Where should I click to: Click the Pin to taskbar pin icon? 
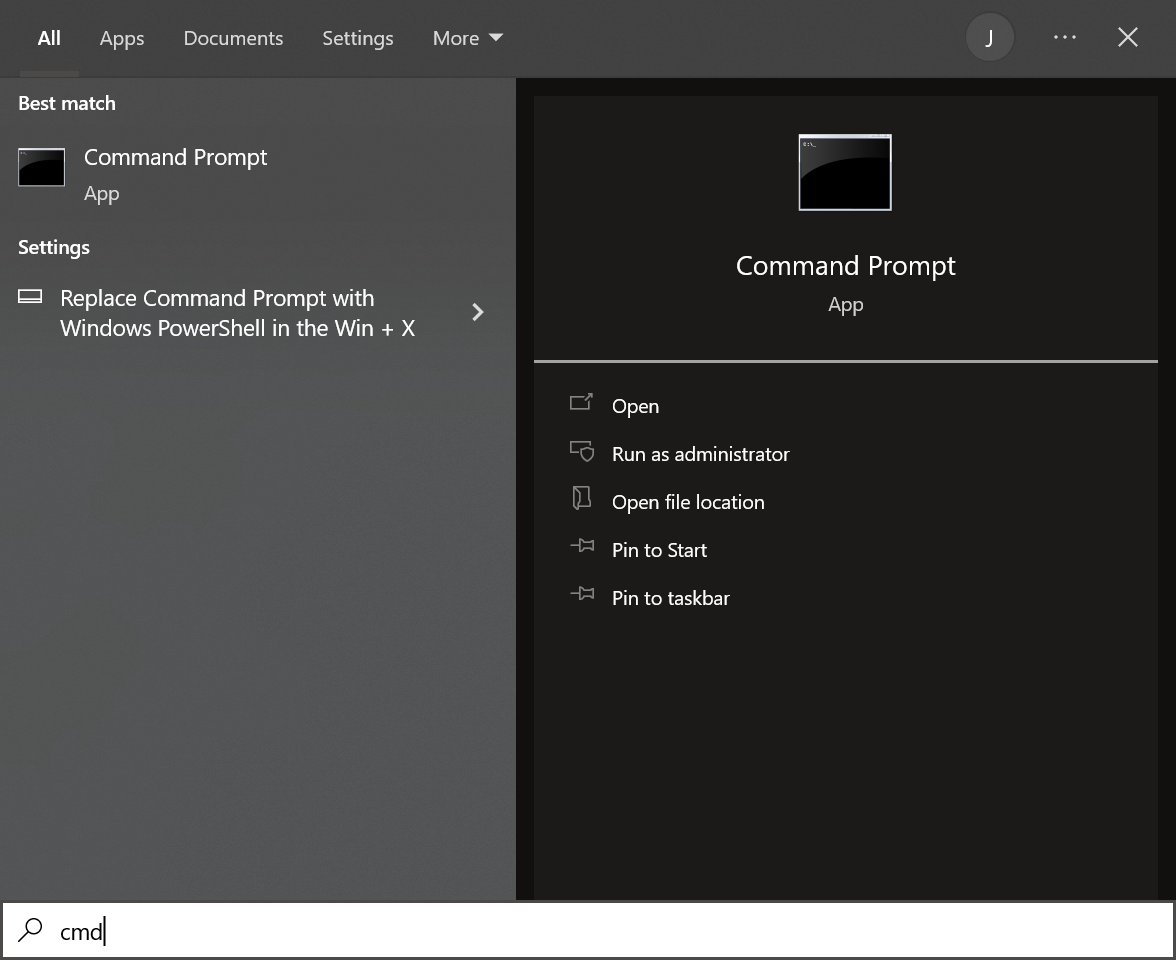coord(582,594)
